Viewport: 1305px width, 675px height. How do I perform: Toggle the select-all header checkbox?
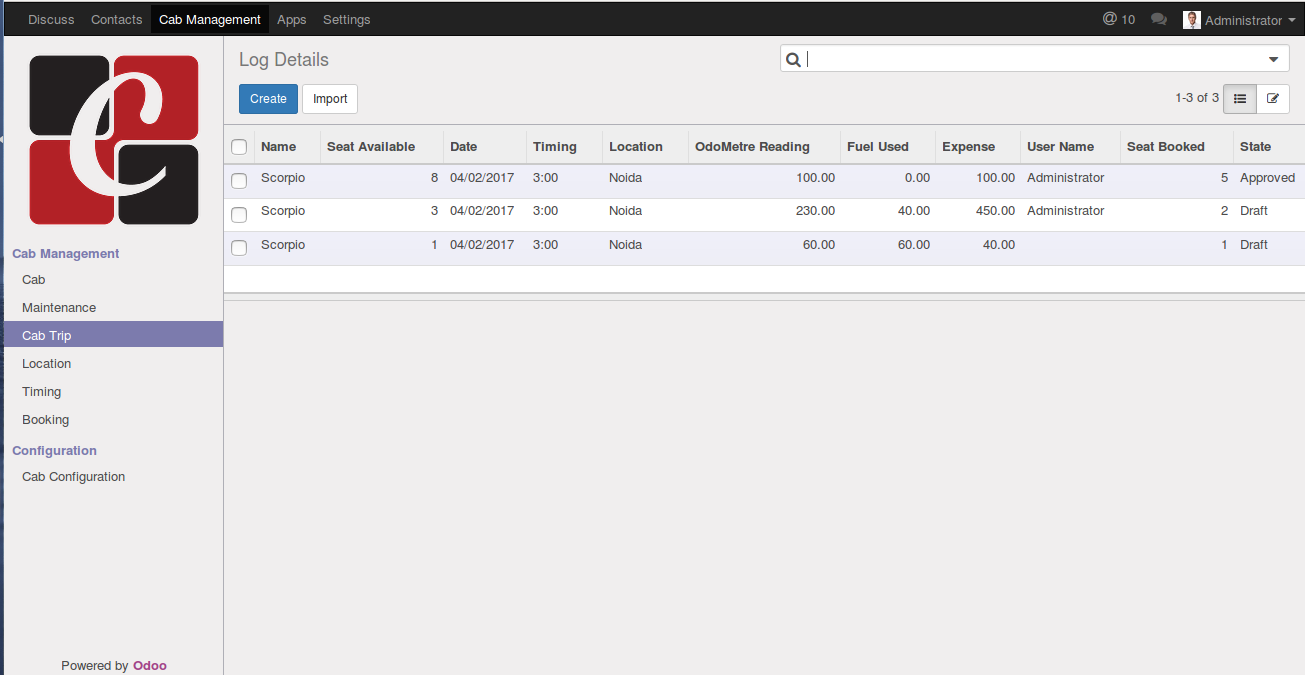(239, 147)
